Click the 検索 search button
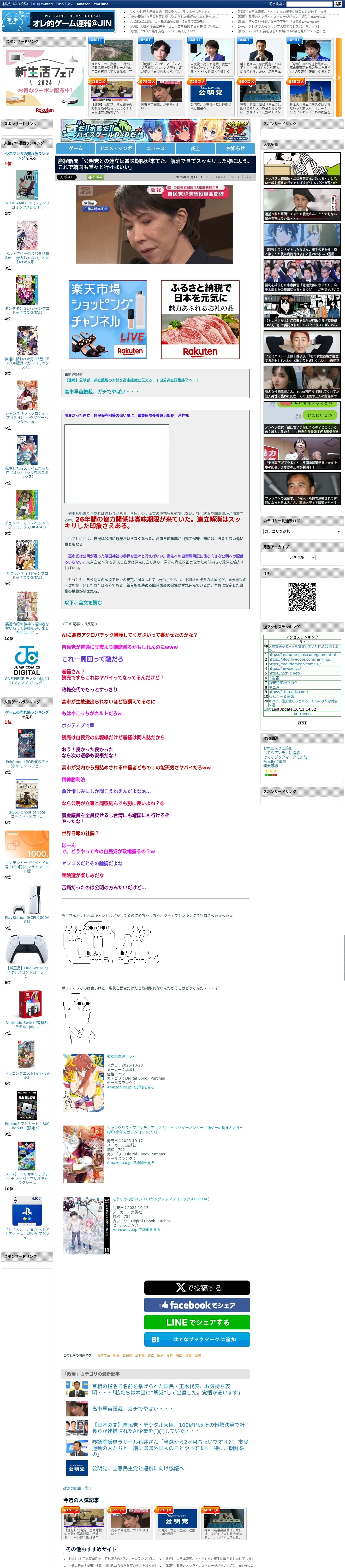Viewport: 345px width, 1568px height. [x=338, y=4]
